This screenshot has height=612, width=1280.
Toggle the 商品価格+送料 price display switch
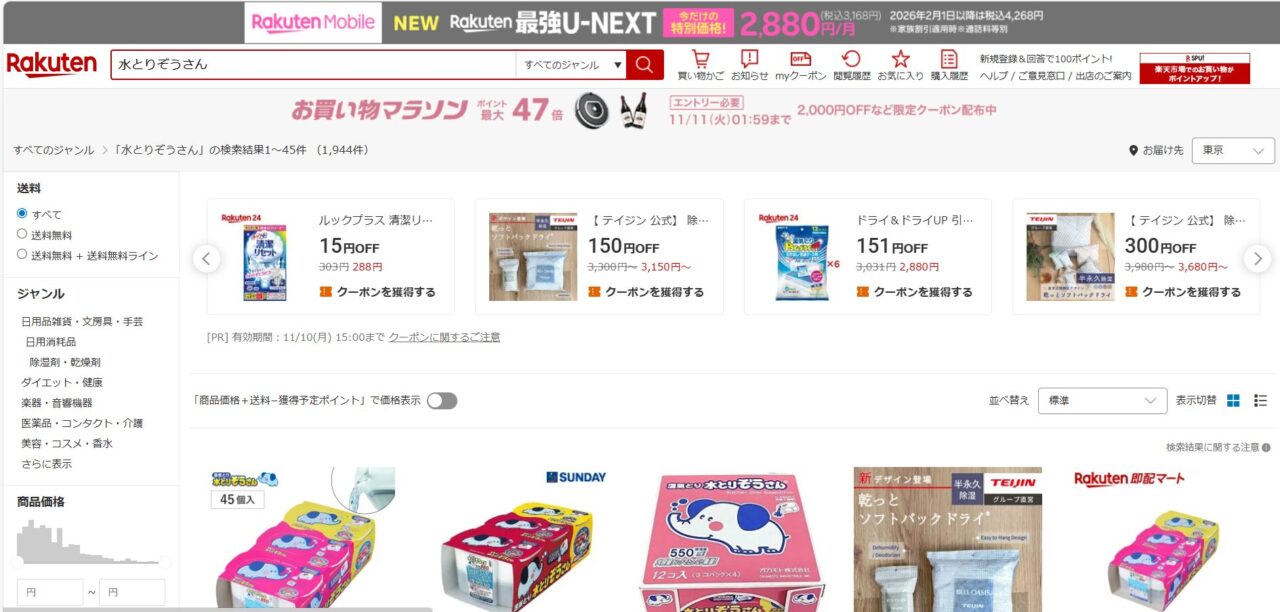442,401
